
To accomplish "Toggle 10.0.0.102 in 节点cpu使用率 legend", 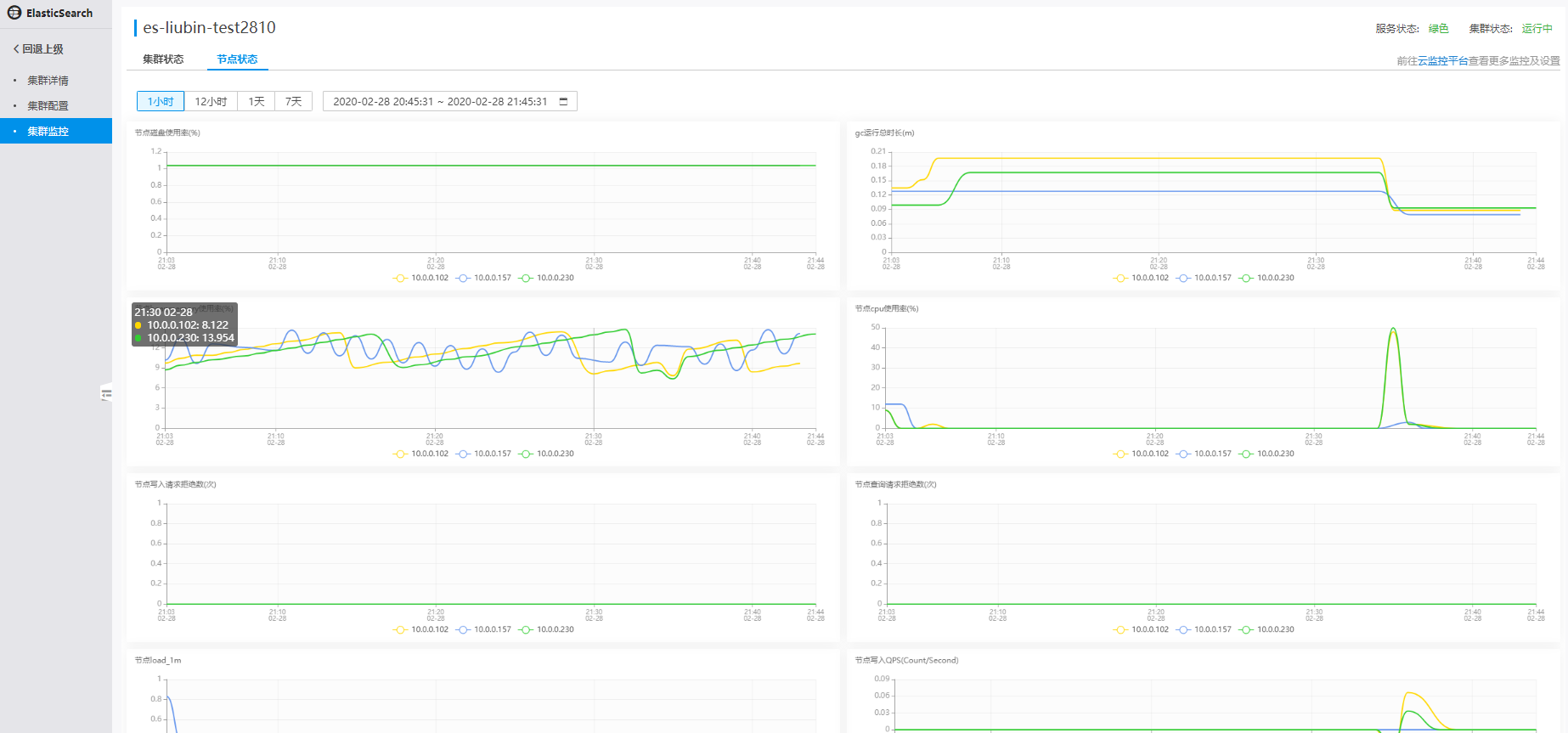I will click(1142, 454).
